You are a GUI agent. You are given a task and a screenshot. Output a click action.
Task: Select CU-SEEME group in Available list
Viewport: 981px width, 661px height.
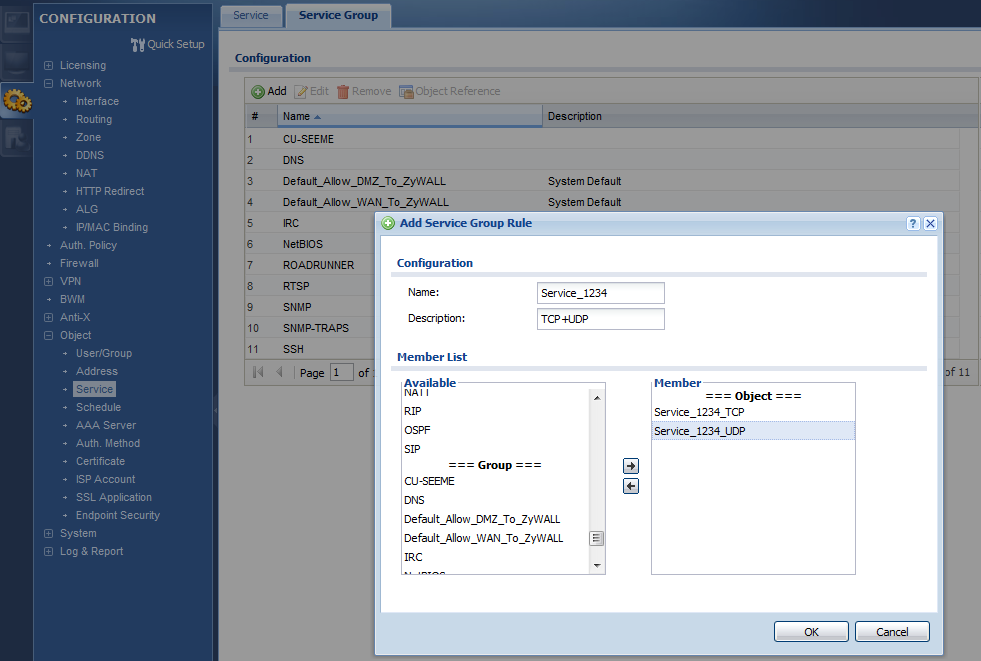[496, 482]
